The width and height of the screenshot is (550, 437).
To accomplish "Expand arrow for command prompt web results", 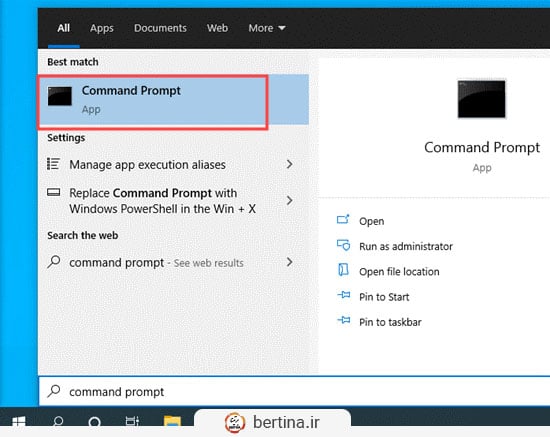I will [289, 262].
